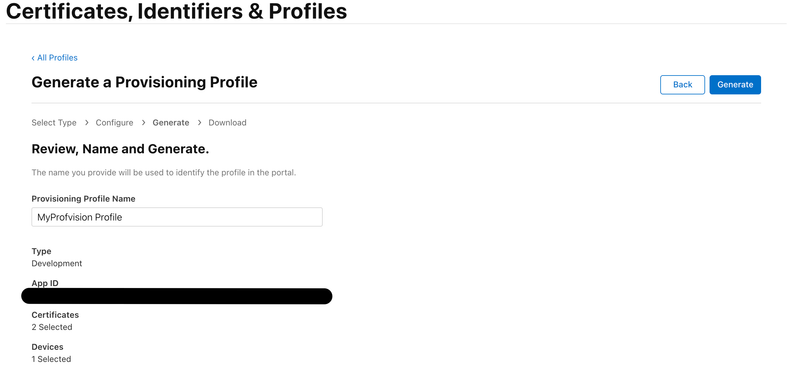Click the 2 Selected certificates text

(52, 328)
